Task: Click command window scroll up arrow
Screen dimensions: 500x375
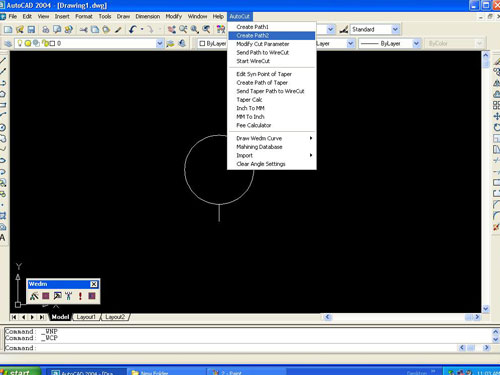Action: (x=496, y=332)
